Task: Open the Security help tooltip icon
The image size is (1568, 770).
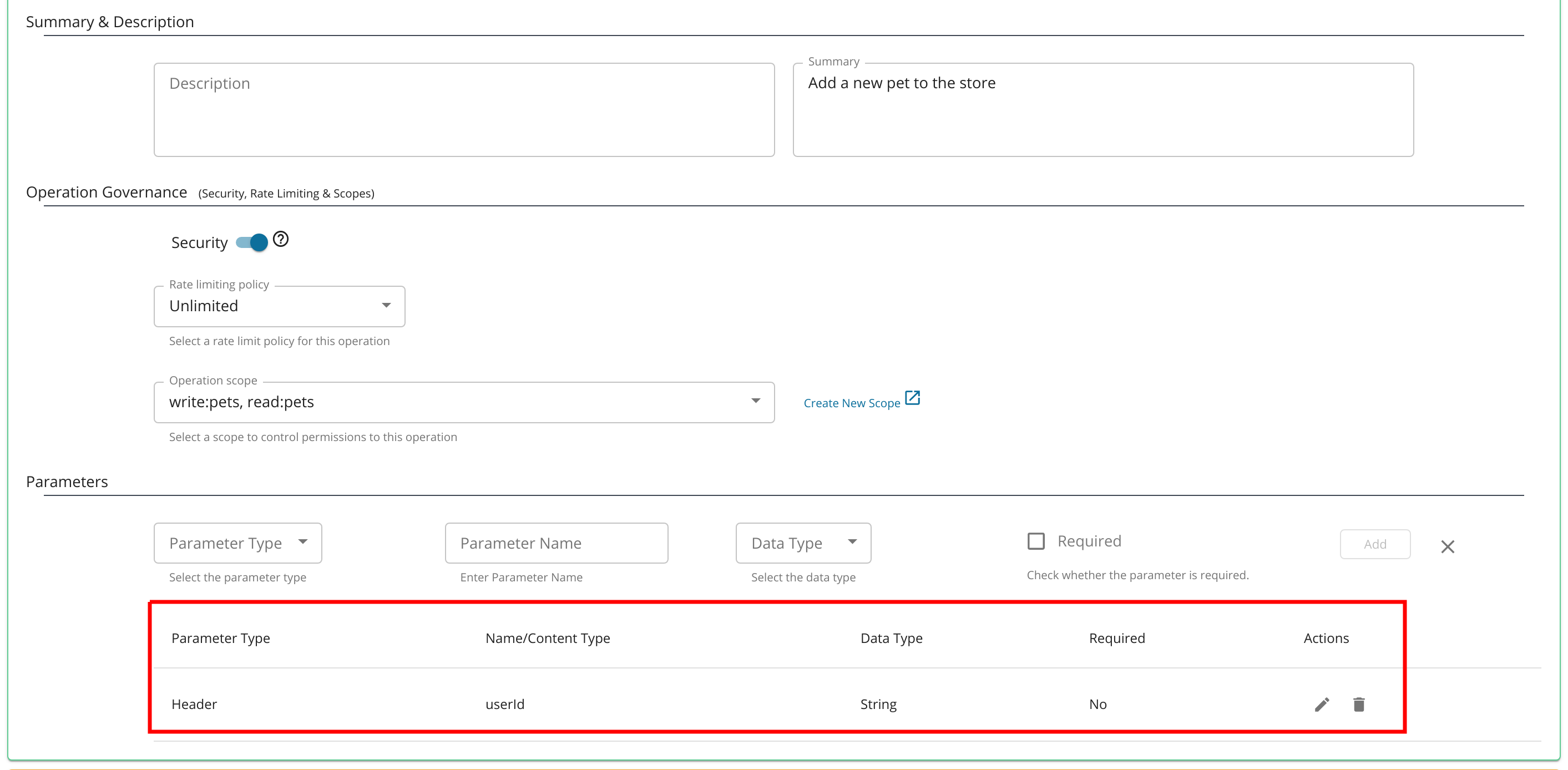Action: click(281, 239)
